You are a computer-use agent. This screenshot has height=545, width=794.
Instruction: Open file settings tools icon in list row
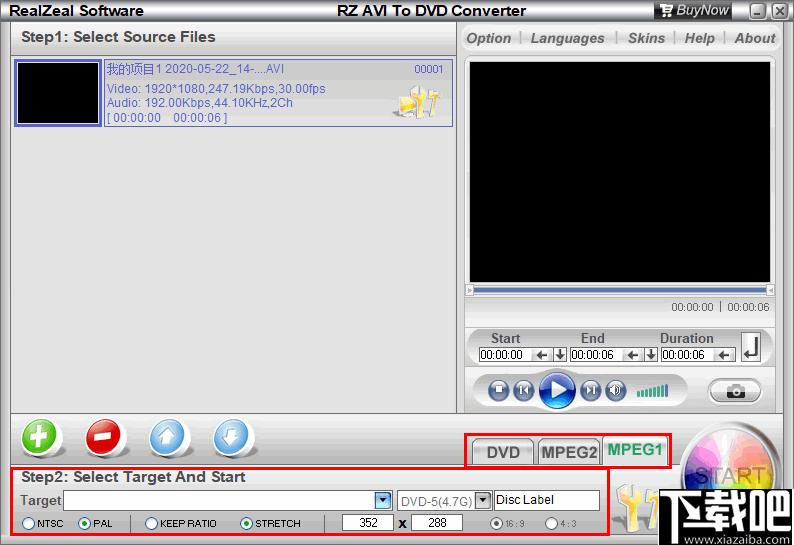(x=418, y=102)
